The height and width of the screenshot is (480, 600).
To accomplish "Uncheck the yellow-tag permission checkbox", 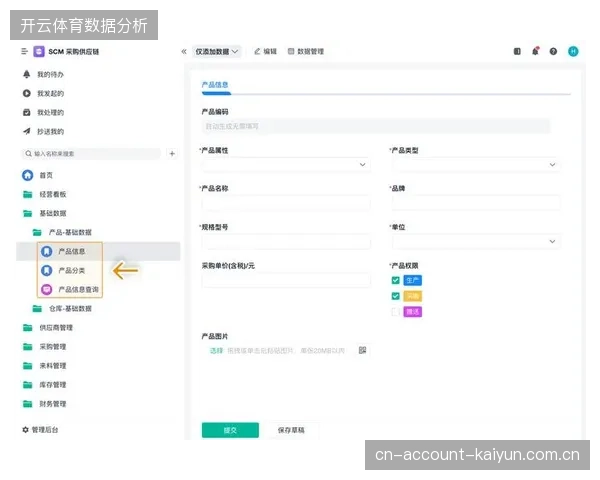I will pos(396,296).
